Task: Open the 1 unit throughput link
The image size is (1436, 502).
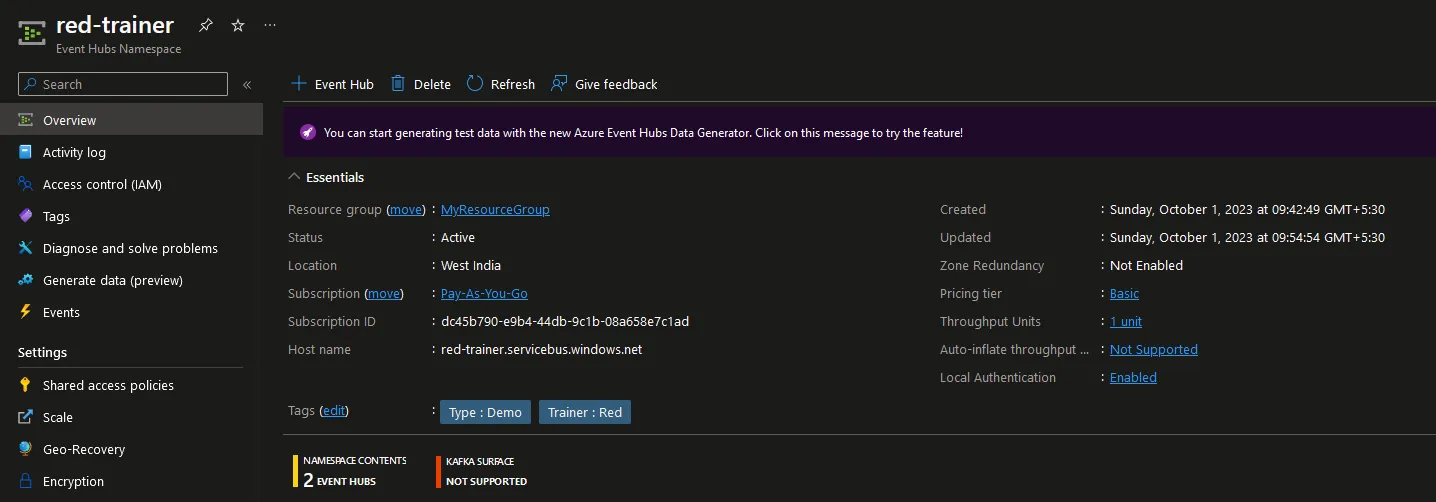Action: [x=1126, y=321]
